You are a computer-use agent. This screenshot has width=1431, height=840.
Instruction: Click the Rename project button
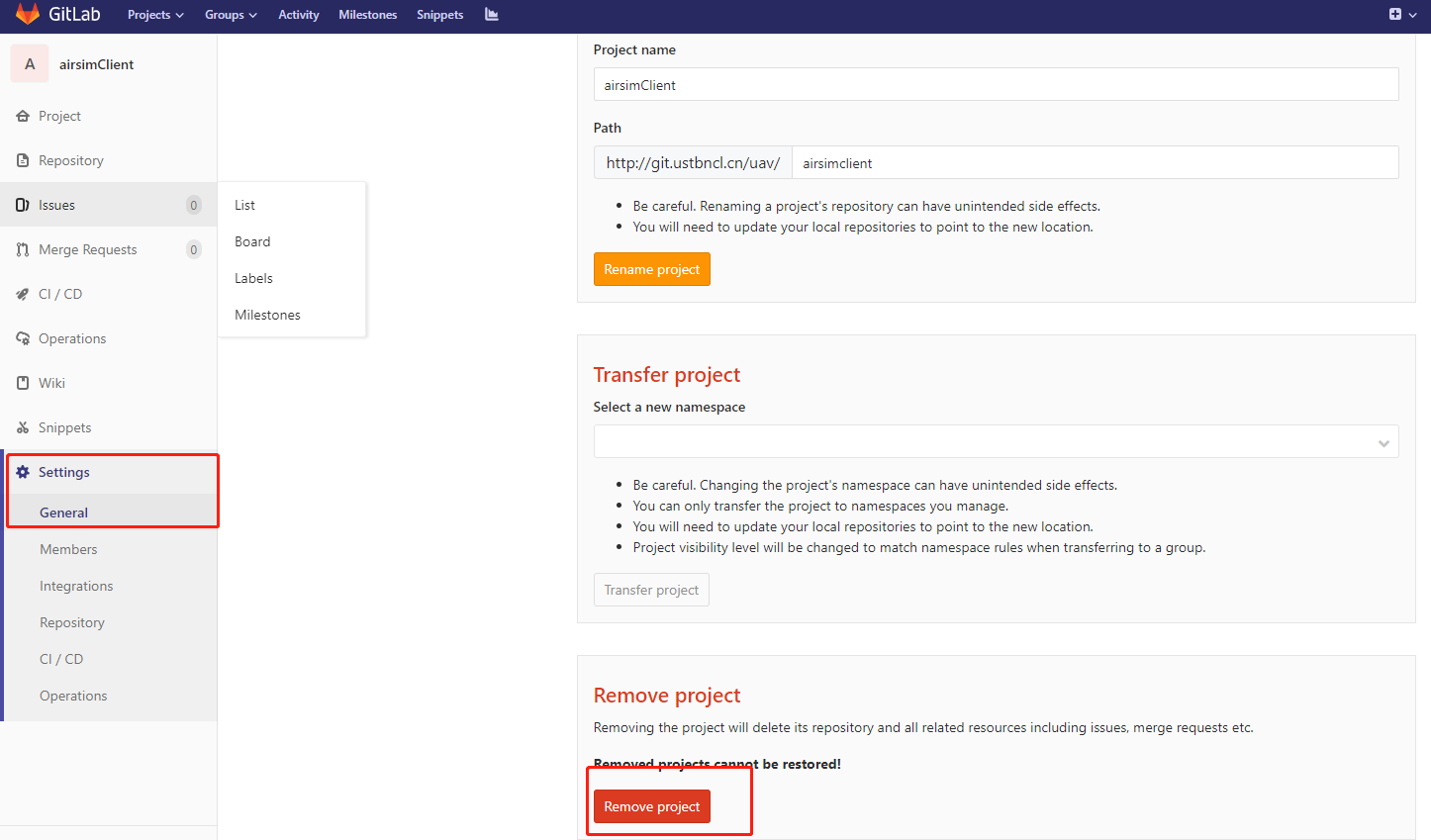tap(651, 268)
